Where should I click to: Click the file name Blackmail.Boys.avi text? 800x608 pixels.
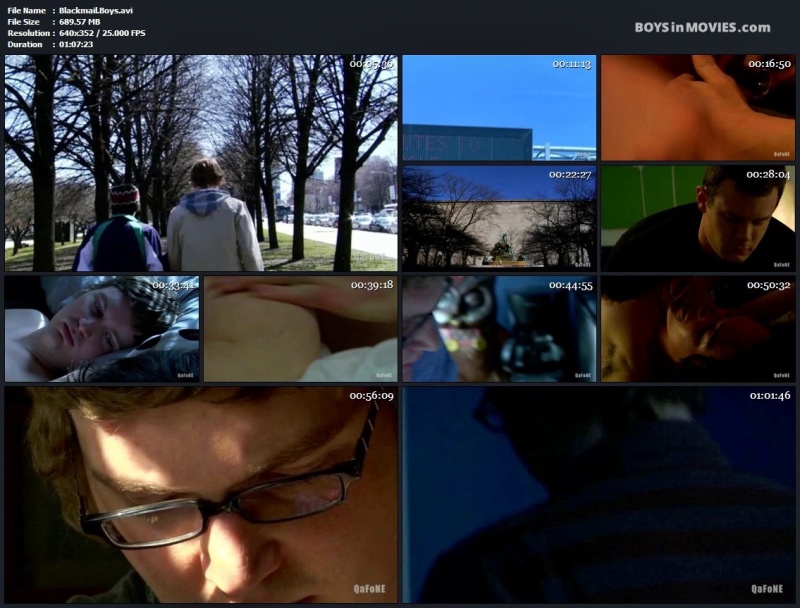point(96,10)
